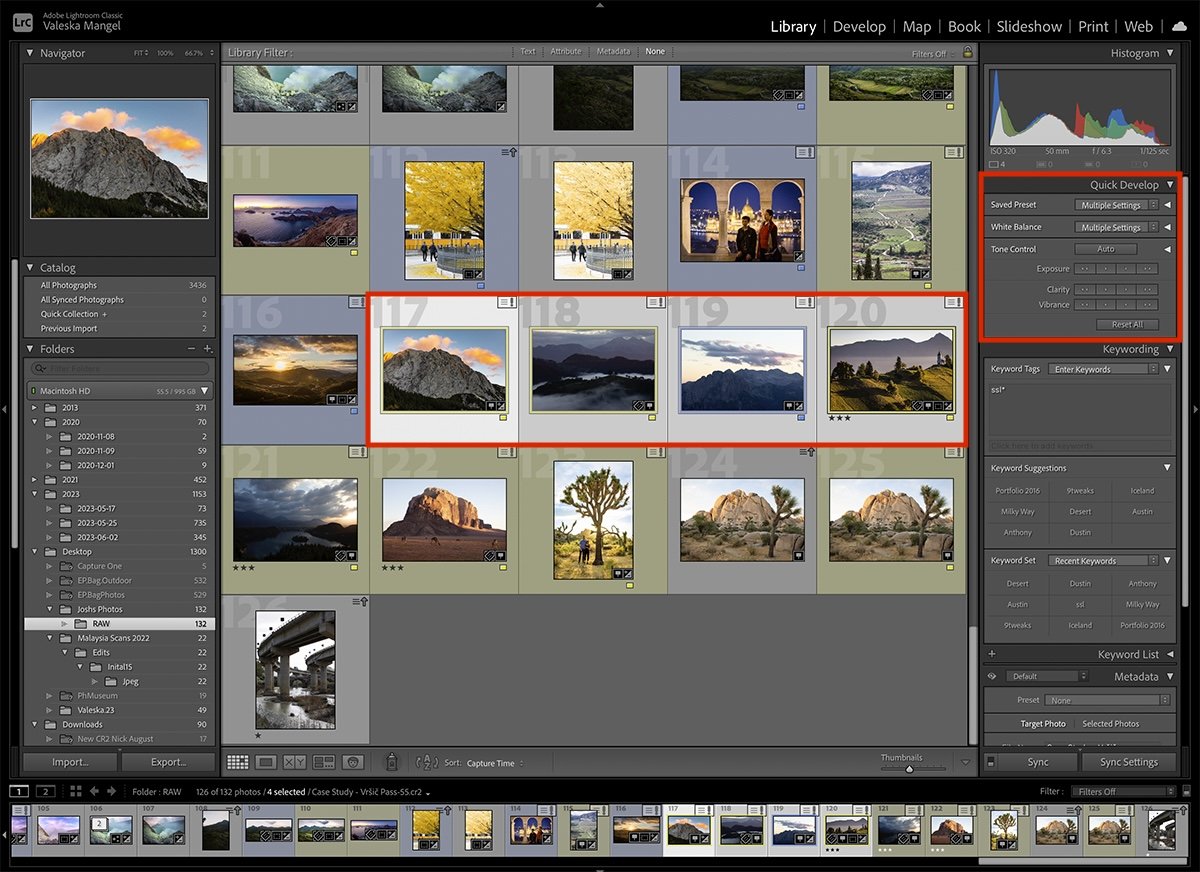Open Compare view from the toolbar

click(x=293, y=761)
